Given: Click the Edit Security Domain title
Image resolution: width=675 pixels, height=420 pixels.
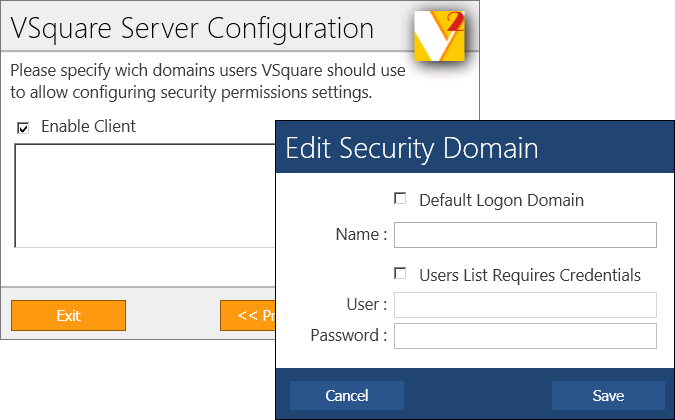Looking at the screenshot, I should click(x=412, y=148).
